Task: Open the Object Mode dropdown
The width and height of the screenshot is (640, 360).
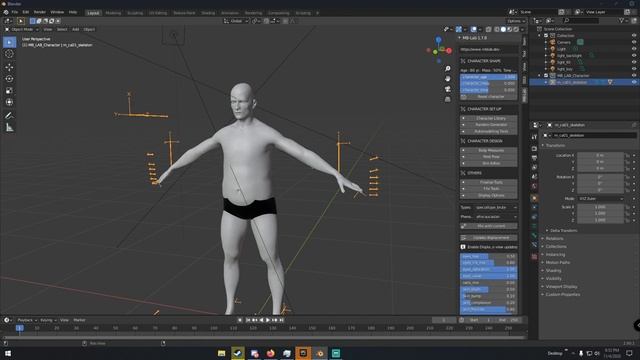Action: coord(22,29)
